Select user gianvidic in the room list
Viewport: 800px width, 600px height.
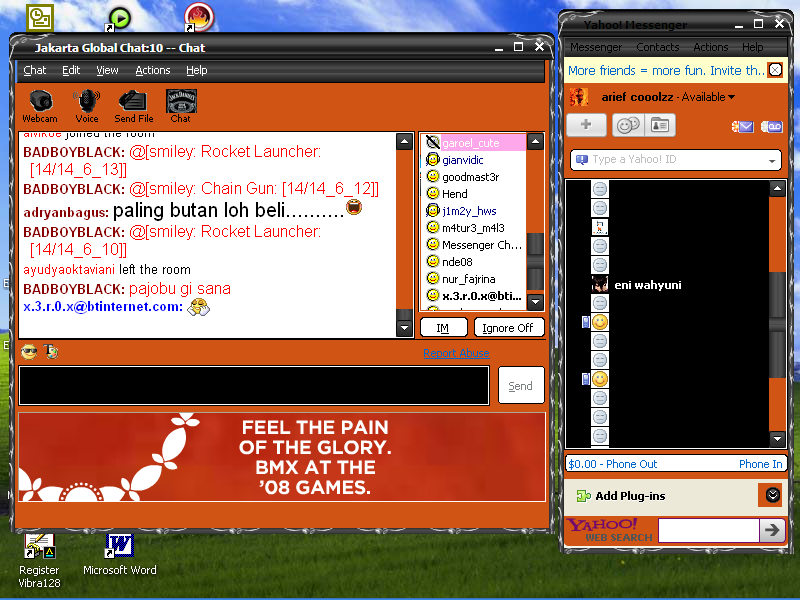(462, 160)
